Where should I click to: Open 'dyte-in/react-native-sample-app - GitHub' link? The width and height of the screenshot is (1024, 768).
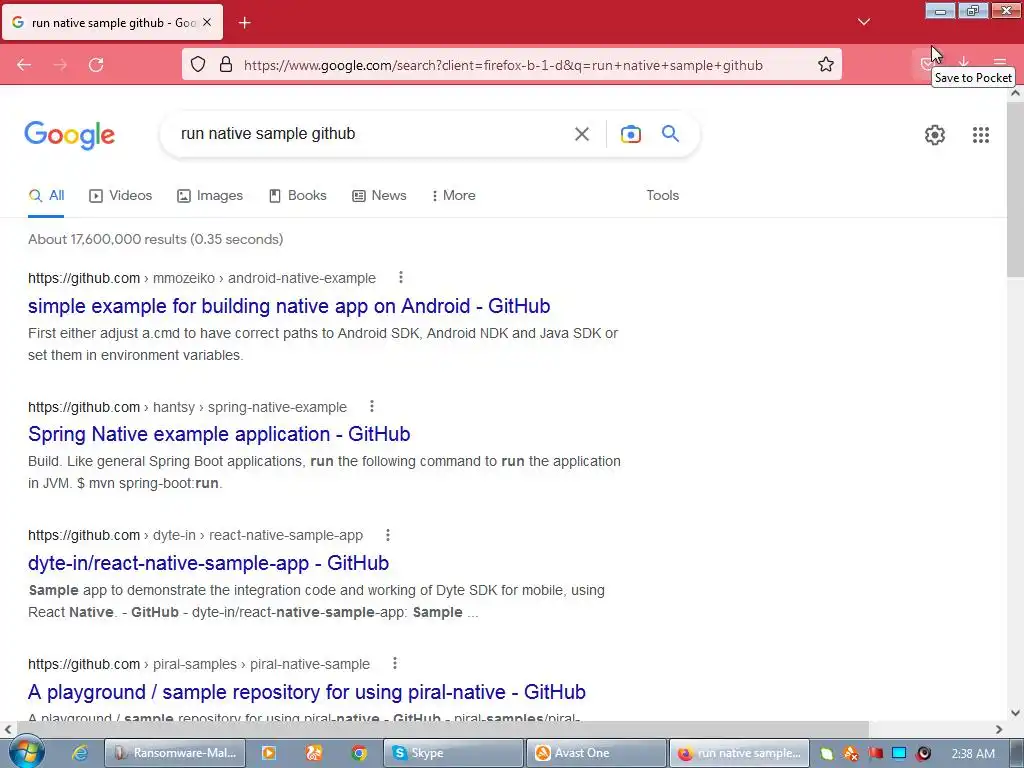[x=208, y=562]
